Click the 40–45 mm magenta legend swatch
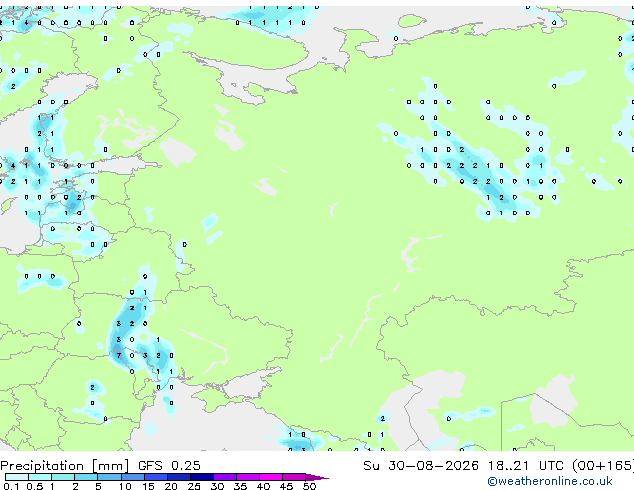 tap(271, 477)
